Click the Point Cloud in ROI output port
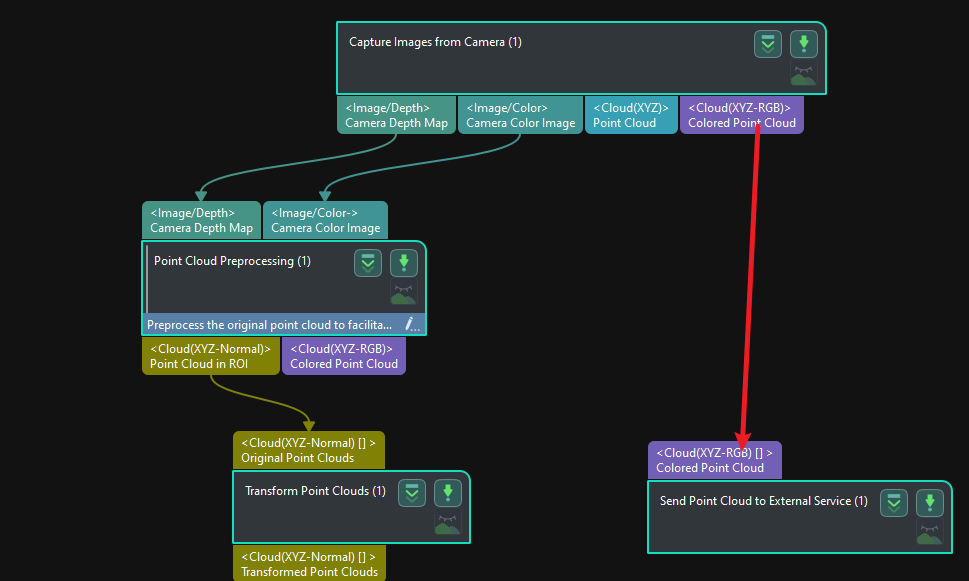969x581 pixels. (x=211, y=356)
